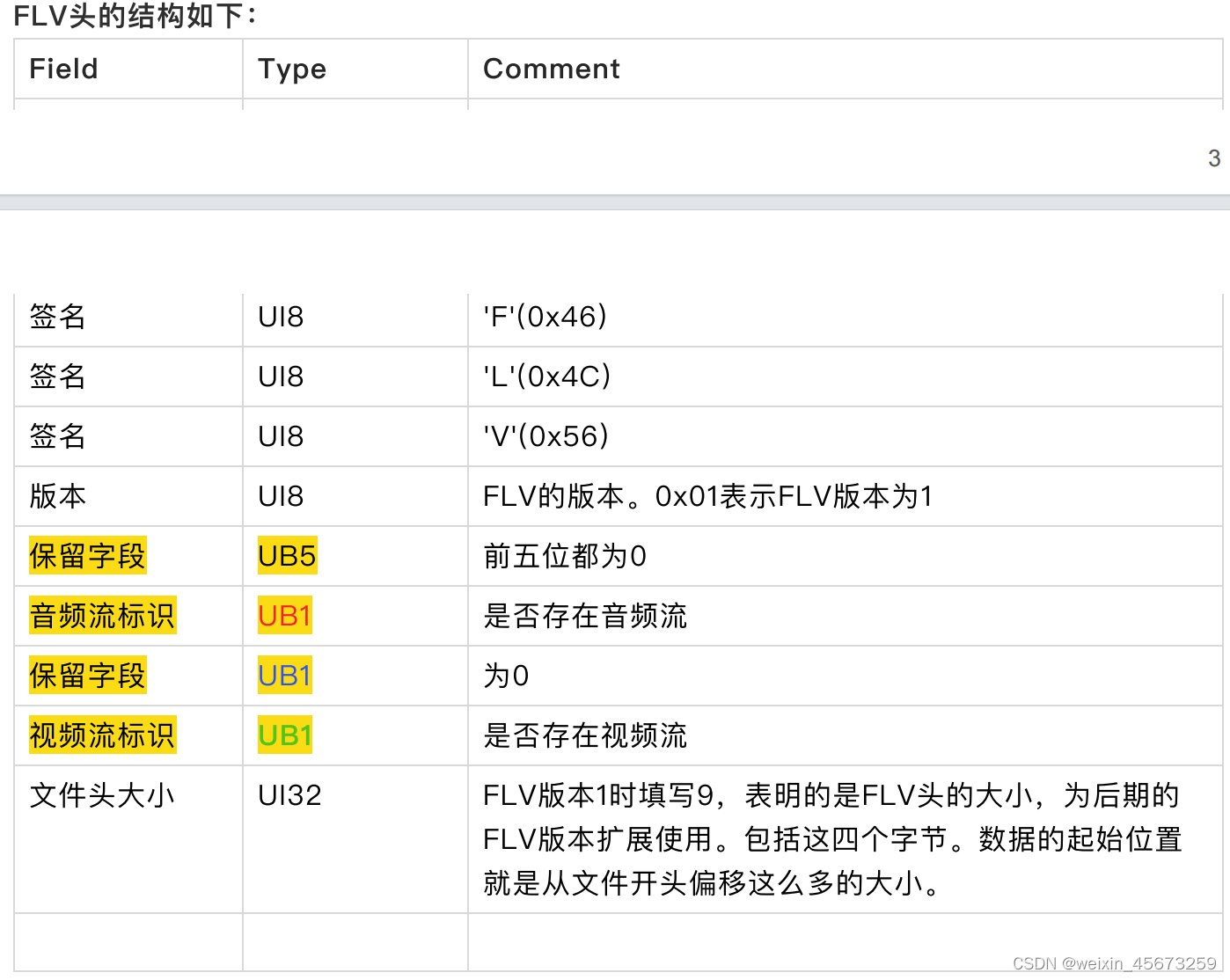1230x980 pixels.
Task: Click highlighted '保留字段' in the UB5 row
Action: click(88, 556)
